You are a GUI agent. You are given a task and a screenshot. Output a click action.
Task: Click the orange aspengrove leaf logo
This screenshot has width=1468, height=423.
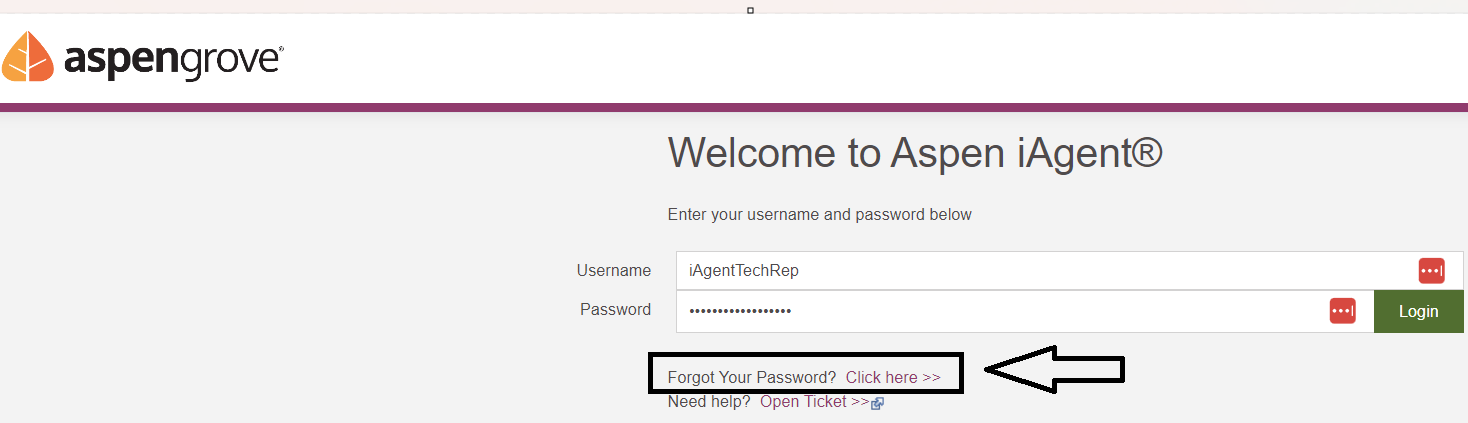(x=28, y=56)
